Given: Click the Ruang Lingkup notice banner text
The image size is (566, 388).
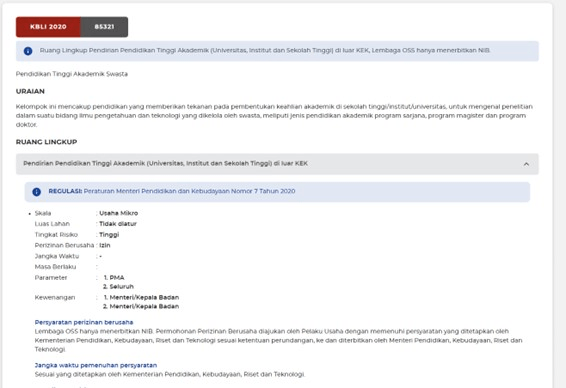Looking at the screenshot, I should 265,51.
